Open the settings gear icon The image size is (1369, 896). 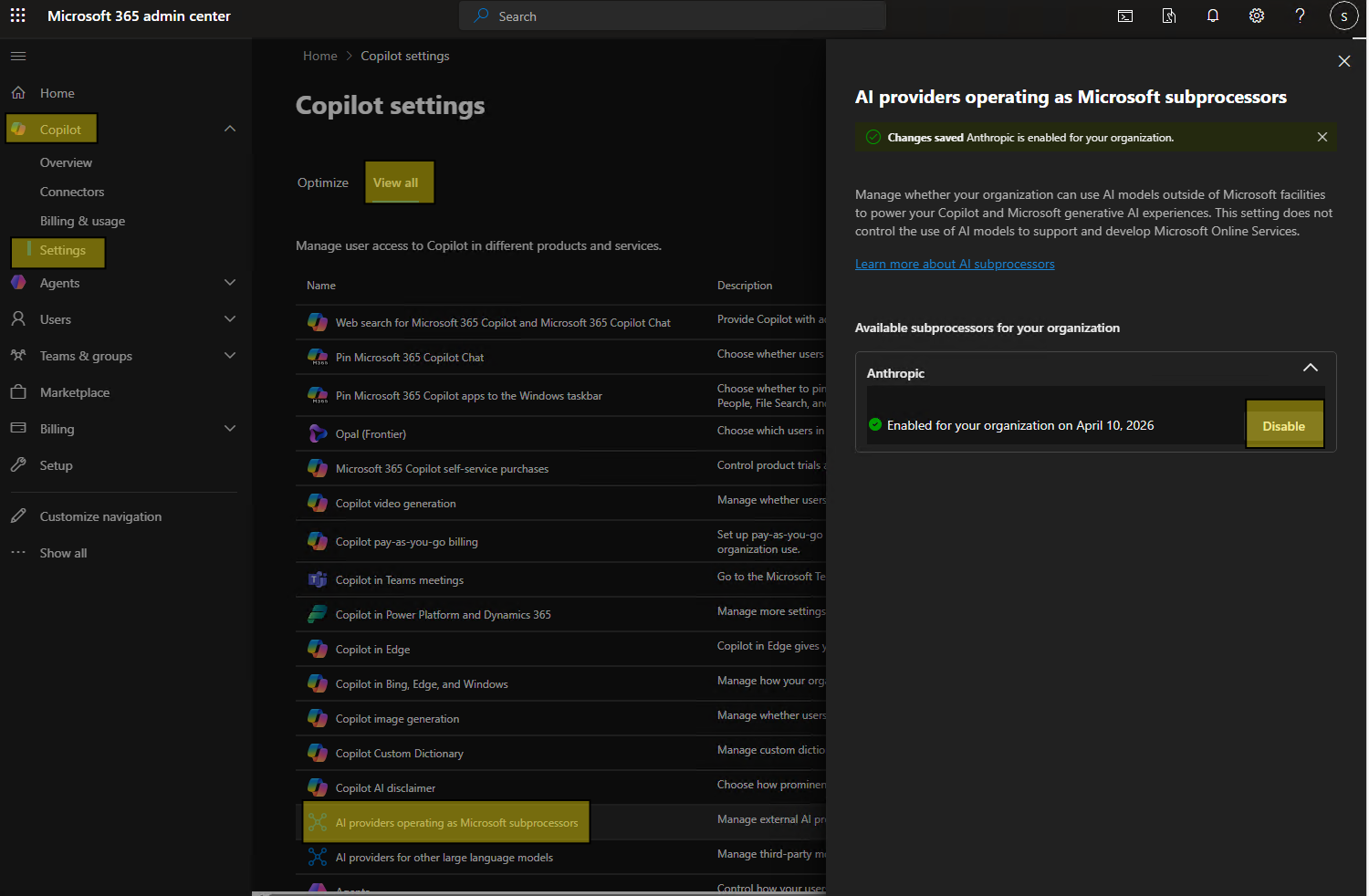pos(1257,16)
